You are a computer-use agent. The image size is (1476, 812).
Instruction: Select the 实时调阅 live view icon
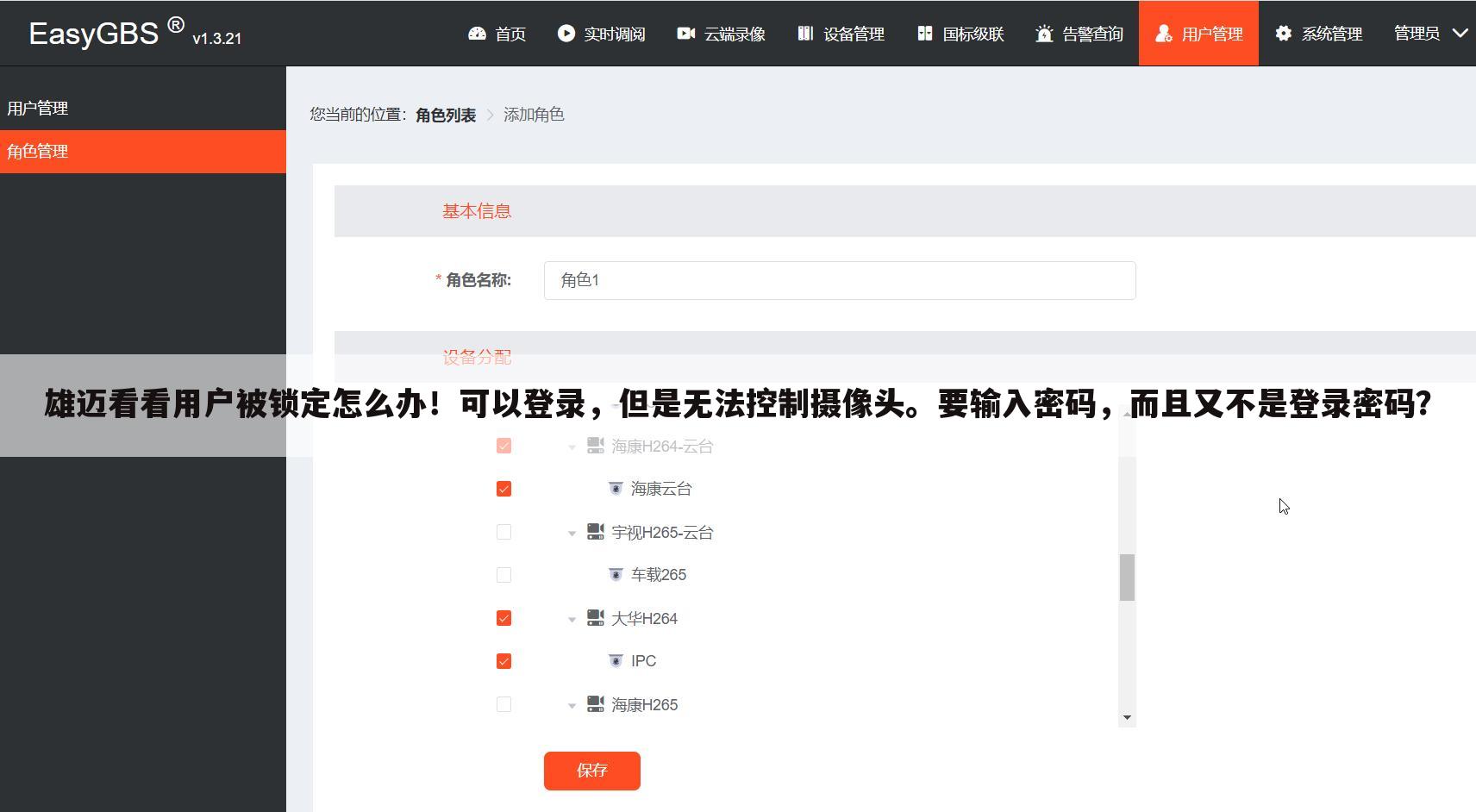click(x=566, y=33)
